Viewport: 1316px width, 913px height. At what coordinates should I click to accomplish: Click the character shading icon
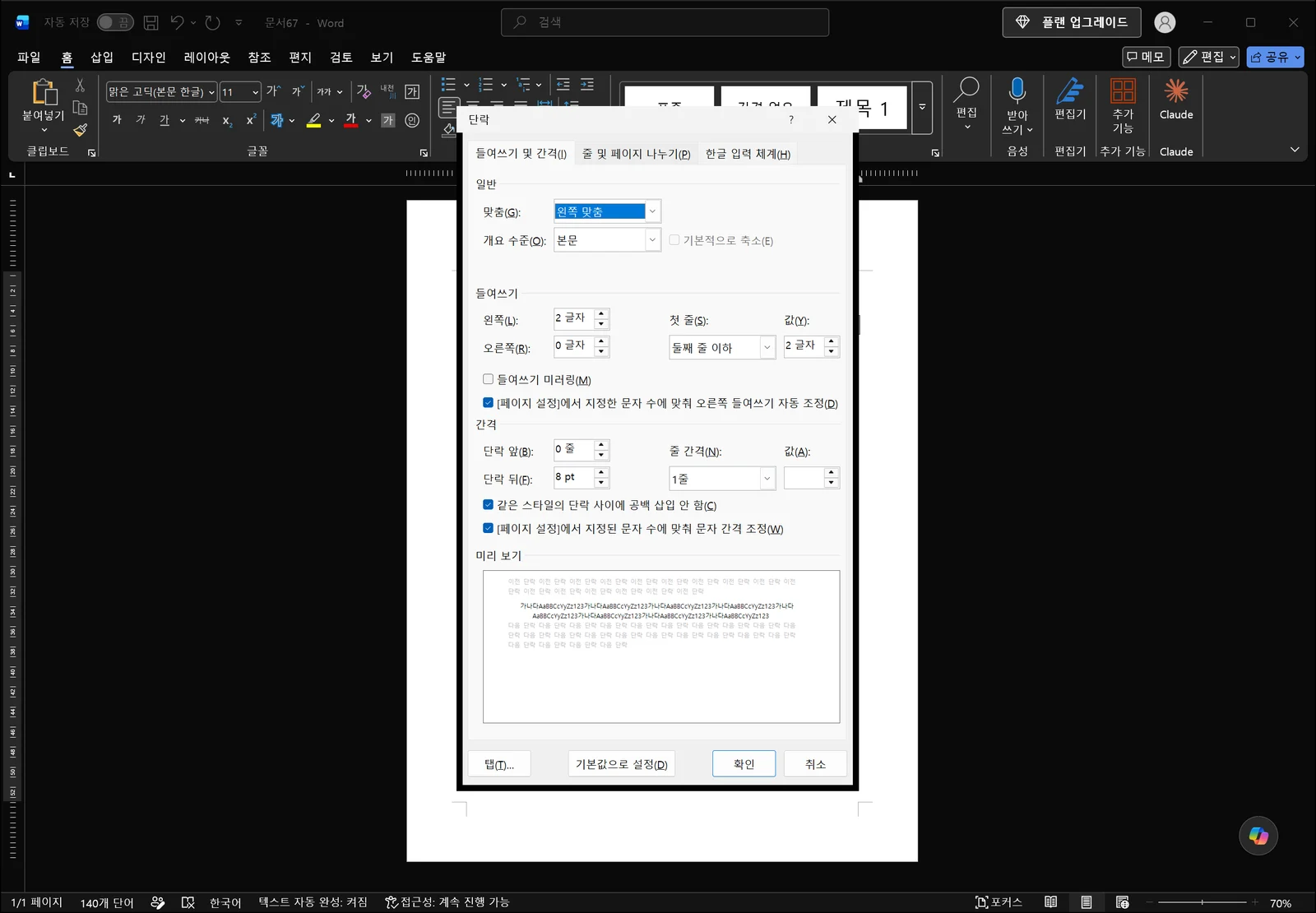[x=388, y=120]
